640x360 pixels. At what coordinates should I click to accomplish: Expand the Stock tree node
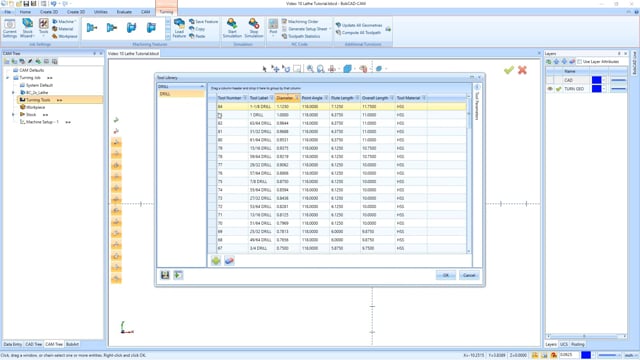tap(14, 115)
